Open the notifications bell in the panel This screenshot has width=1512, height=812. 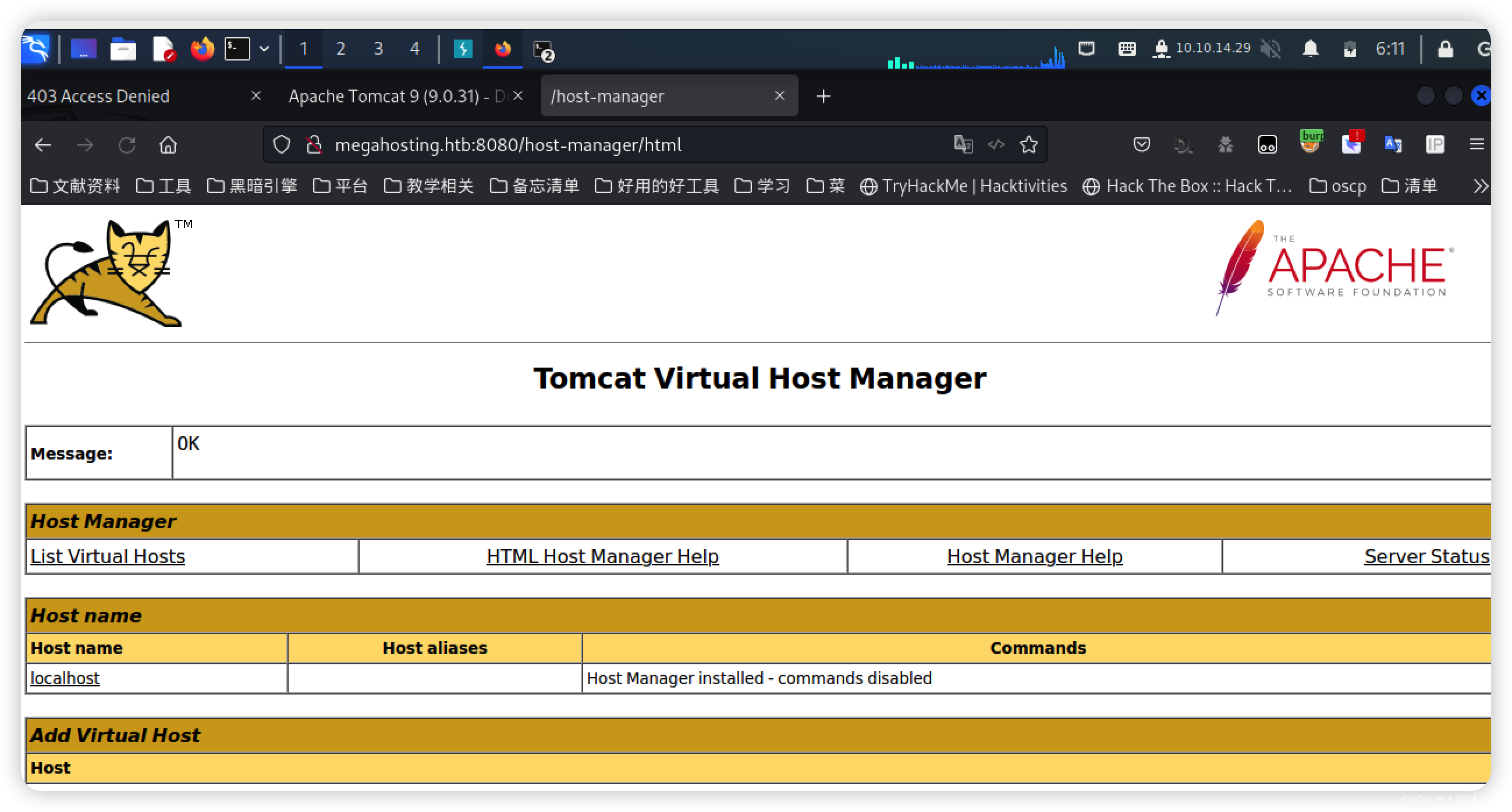pyautogui.click(x=1310, y=49)
